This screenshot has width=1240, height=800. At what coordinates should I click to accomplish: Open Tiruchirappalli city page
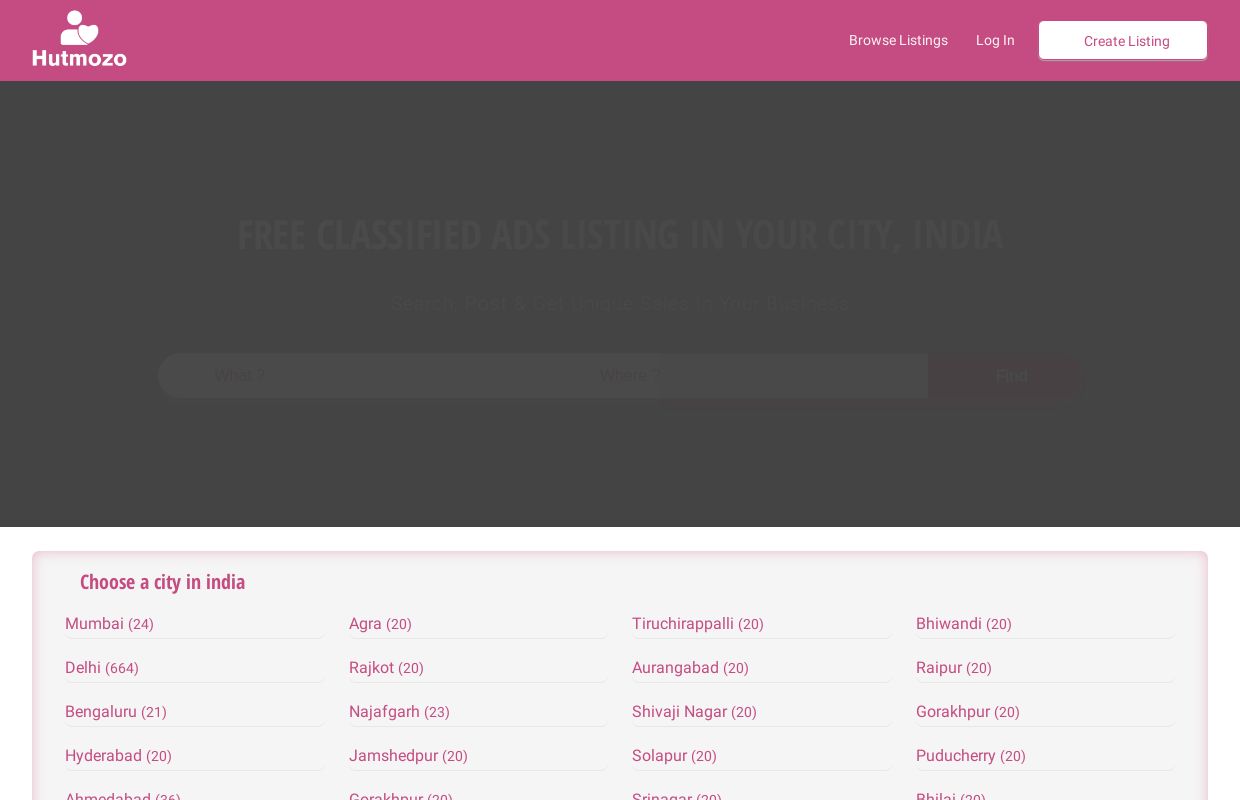[x=683, y=623]
